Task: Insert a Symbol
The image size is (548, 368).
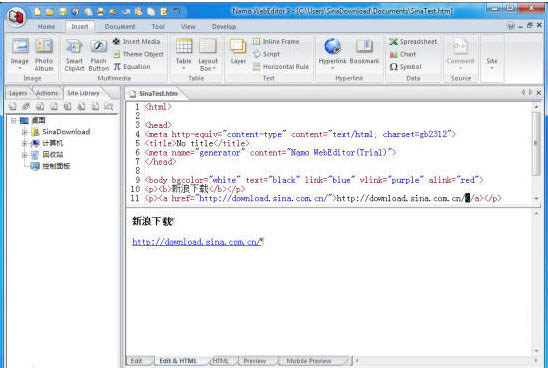Action: [405, 66]
